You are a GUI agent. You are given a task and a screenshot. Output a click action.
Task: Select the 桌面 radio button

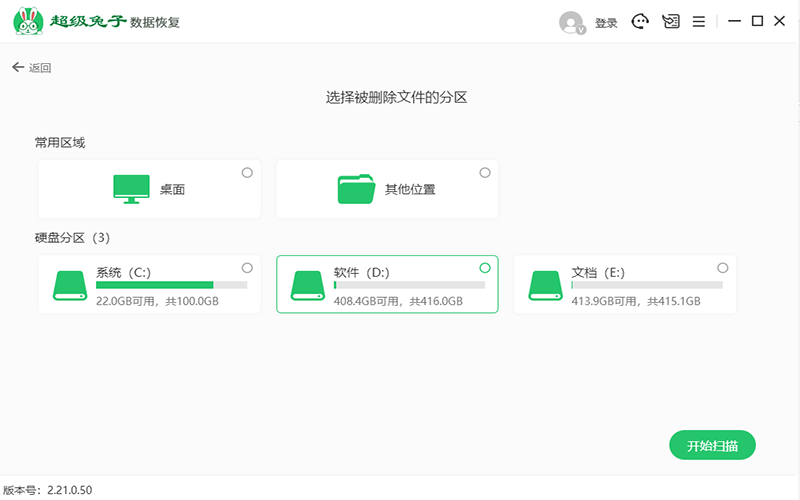coord(247,173)
